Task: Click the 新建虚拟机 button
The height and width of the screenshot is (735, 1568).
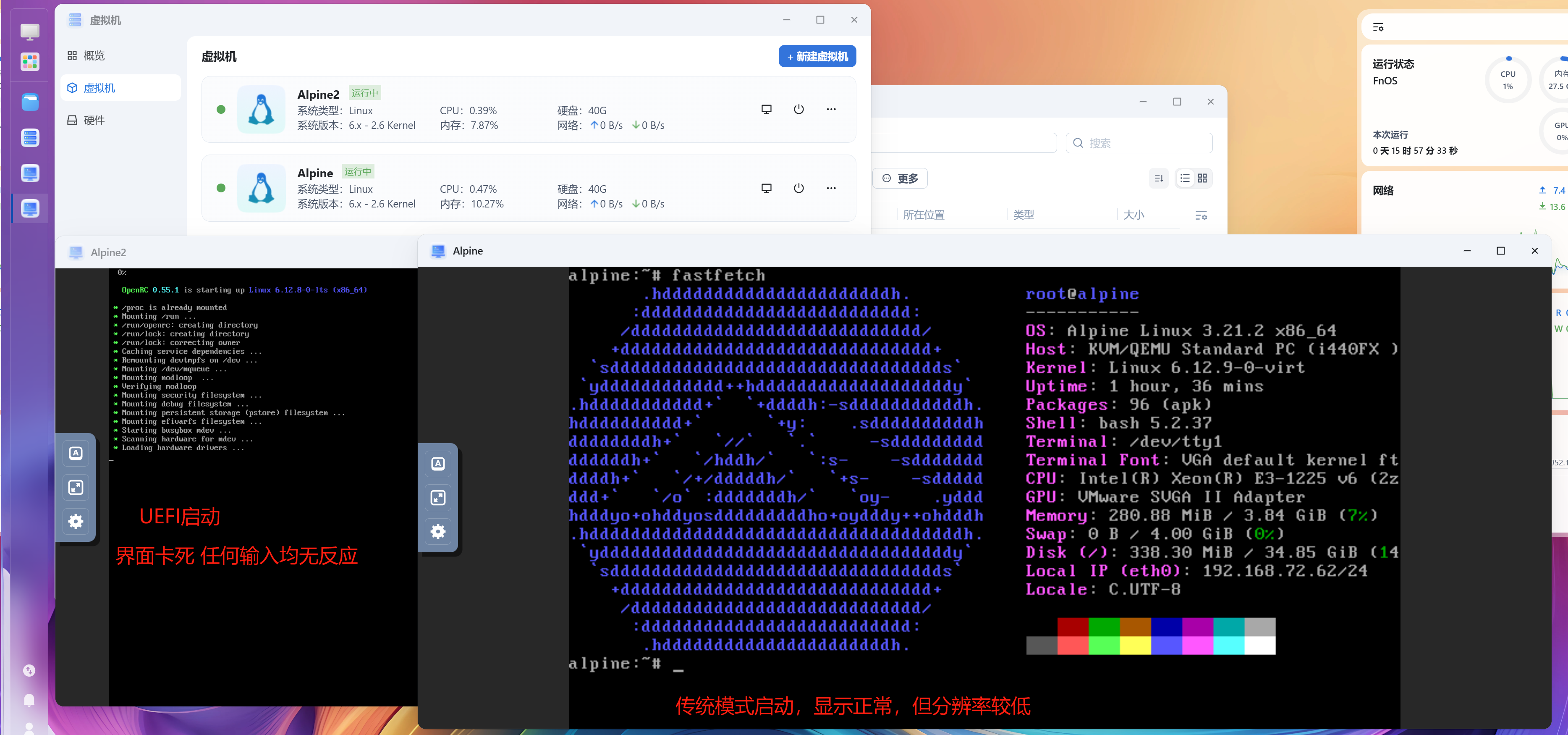Action: (x=817, y=56)
